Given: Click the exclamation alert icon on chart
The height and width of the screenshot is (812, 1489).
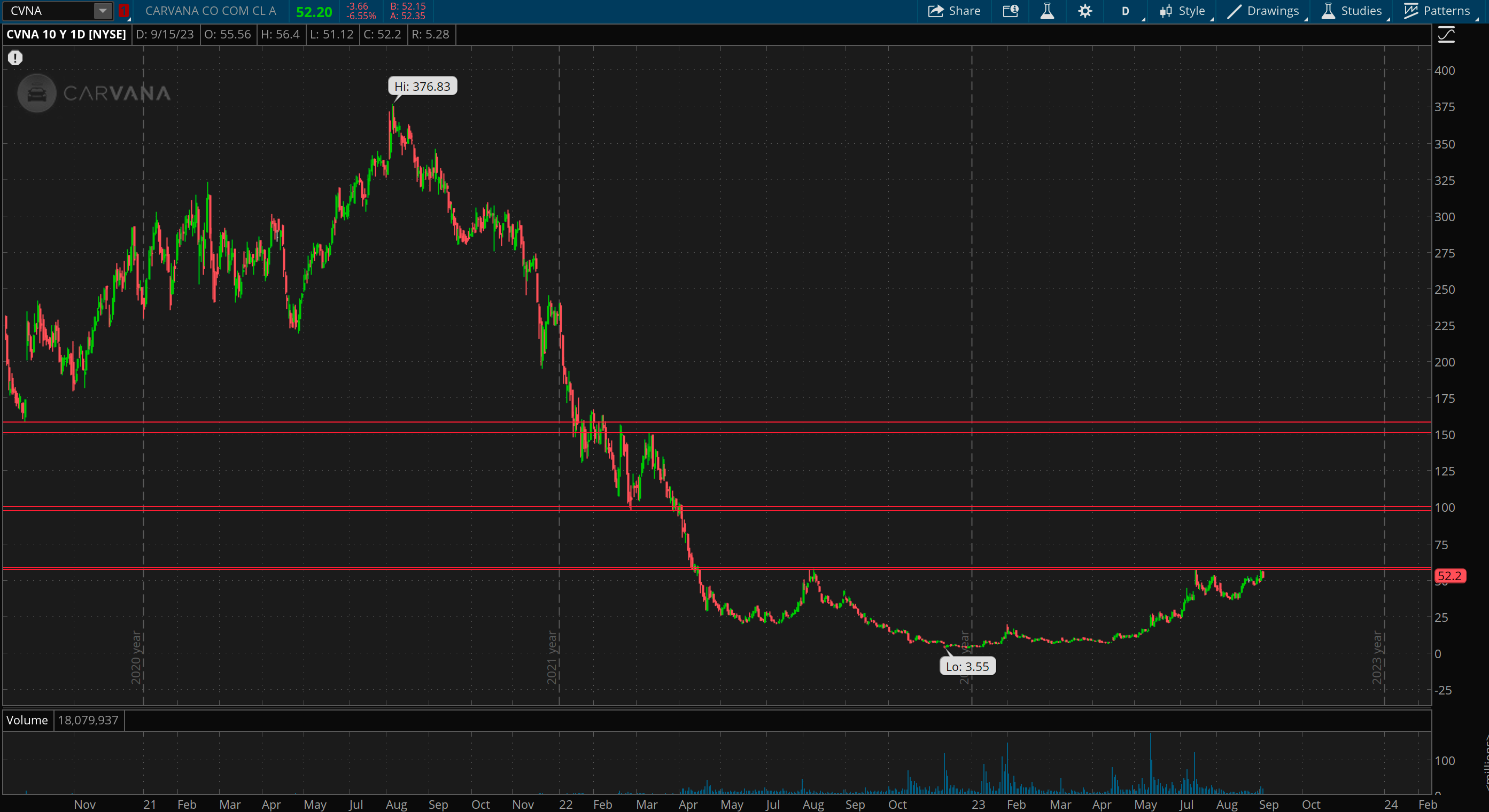Looking at the screenshot, I should coord(15,58).
